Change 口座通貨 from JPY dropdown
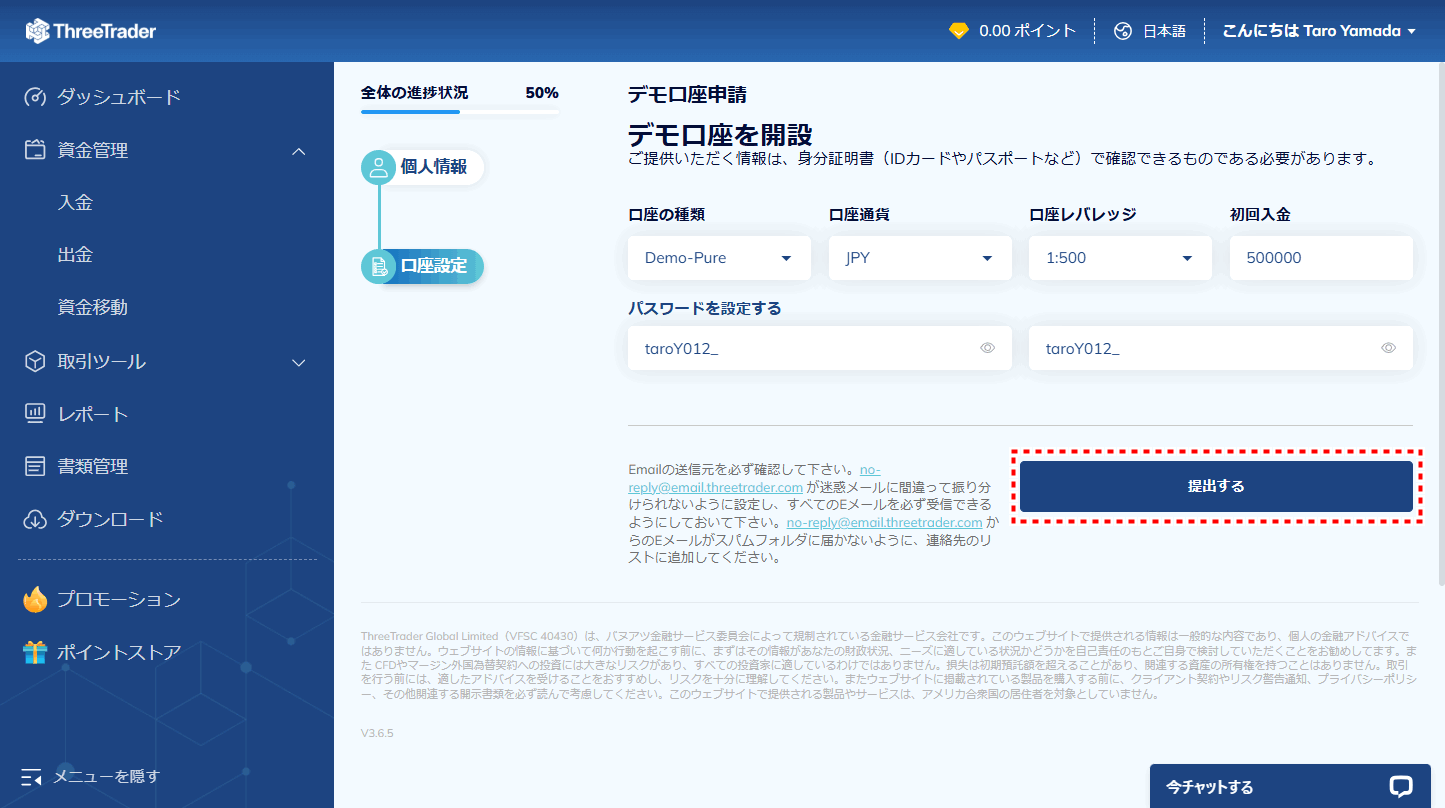The width and height of the screenshot is (1445, 808). (x=919, y=257)
